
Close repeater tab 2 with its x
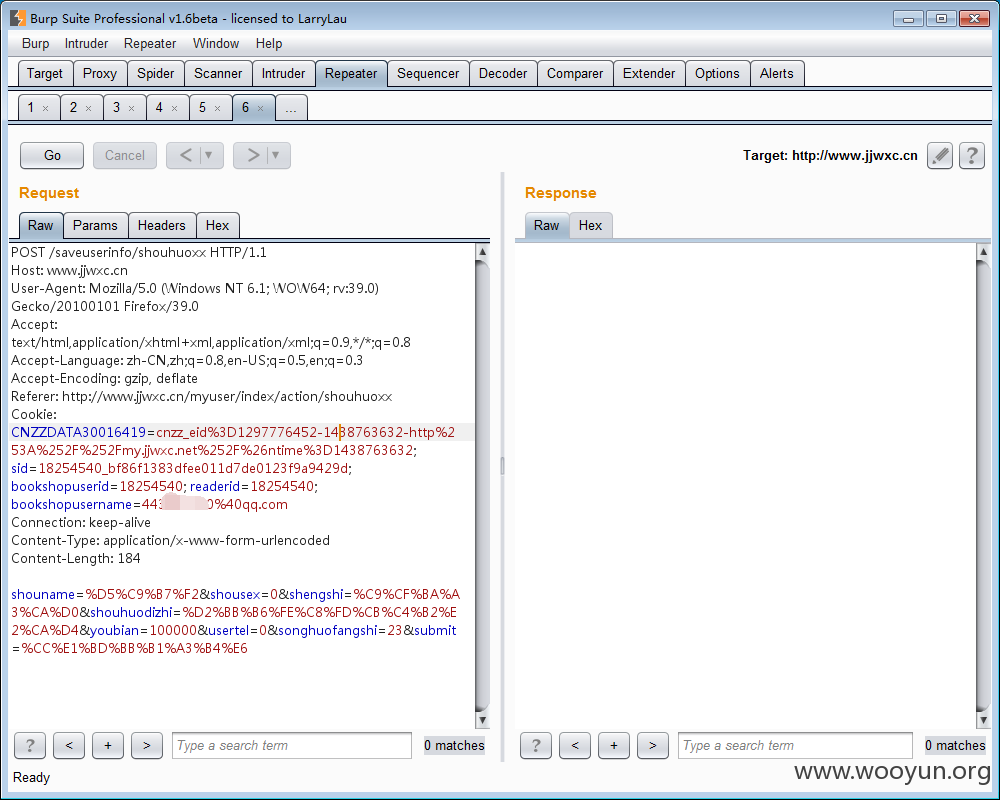(89, 108)
